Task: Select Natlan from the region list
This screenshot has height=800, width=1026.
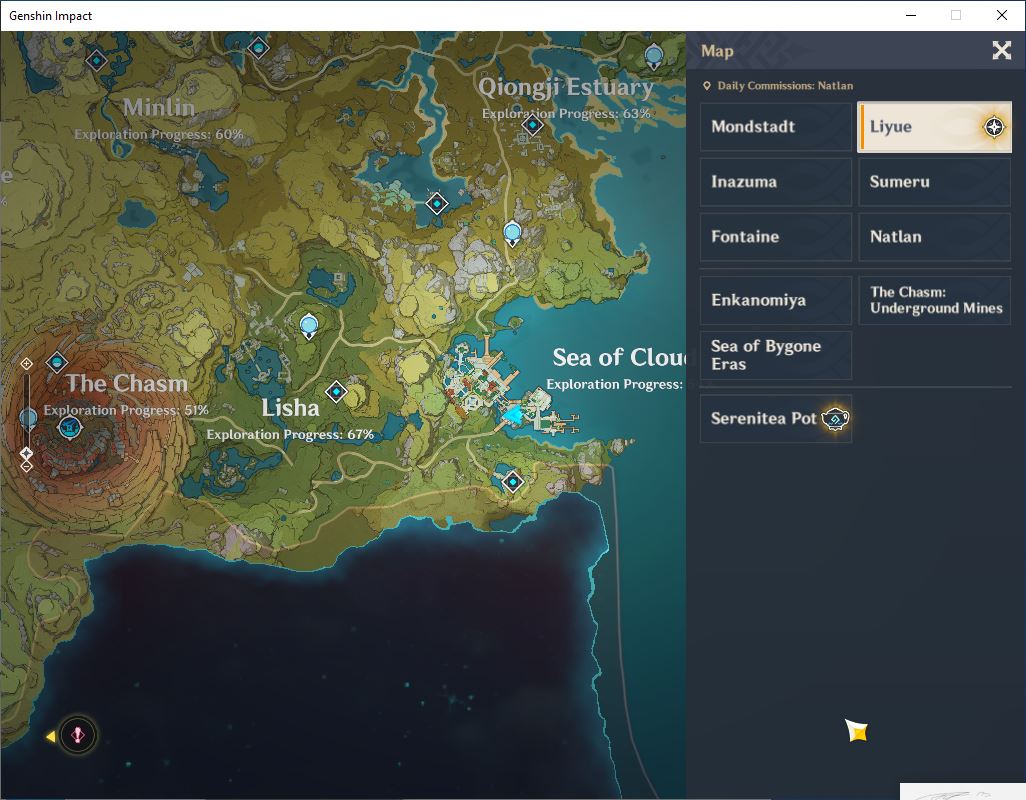Action: pos(934,237)
